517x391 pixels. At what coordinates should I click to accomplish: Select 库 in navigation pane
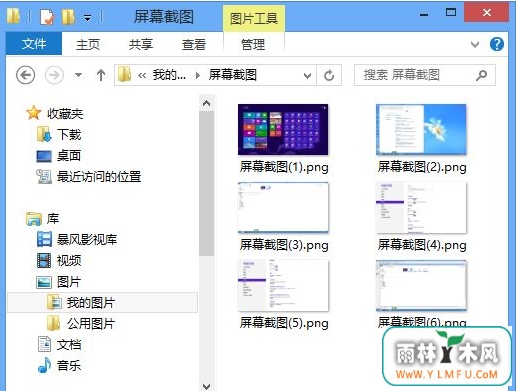pos(53,219)
